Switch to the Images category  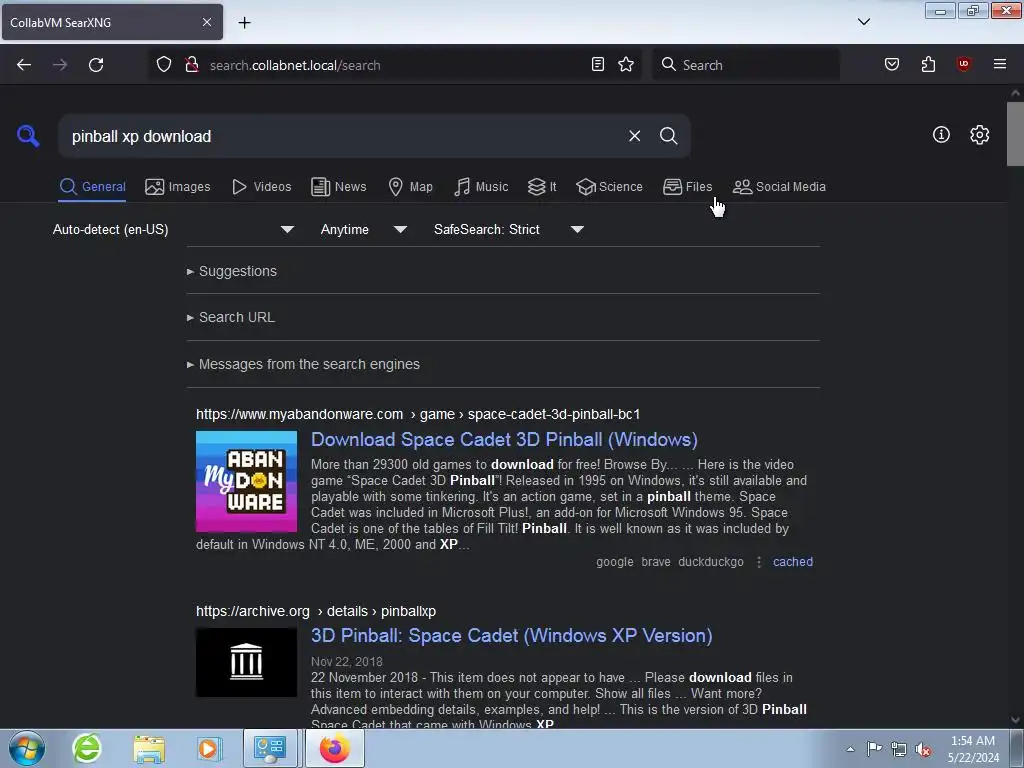click(x=178, y=187)
